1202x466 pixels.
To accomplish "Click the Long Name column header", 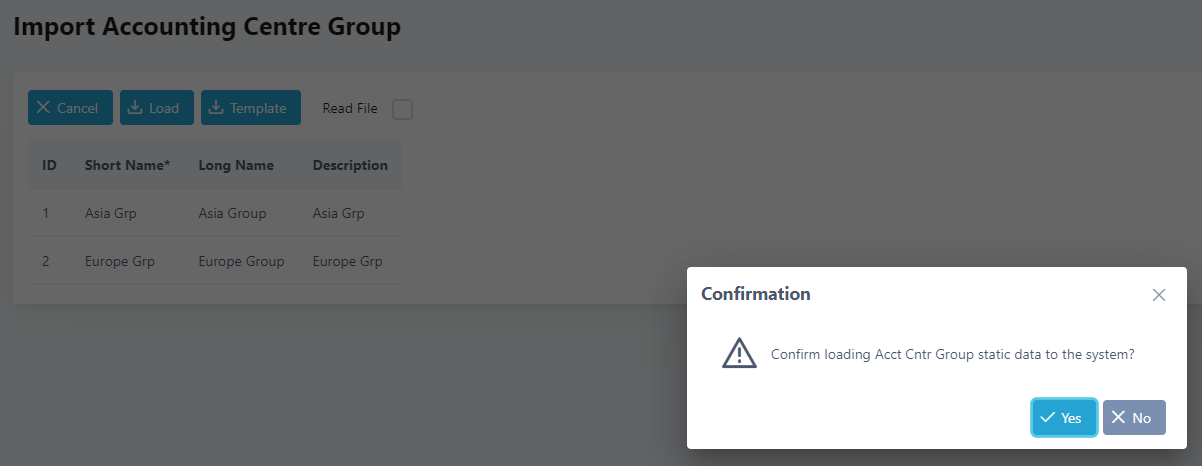I will click(236, 165).
